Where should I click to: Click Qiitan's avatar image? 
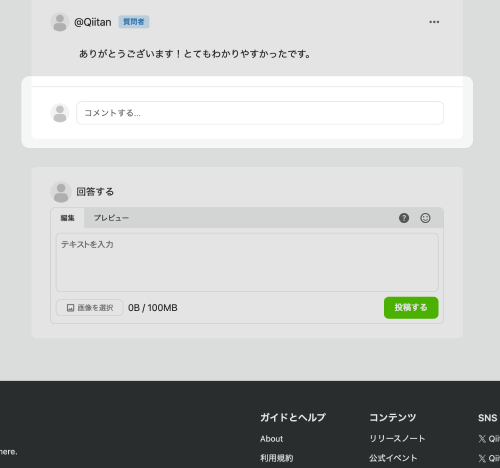(60, 22)
